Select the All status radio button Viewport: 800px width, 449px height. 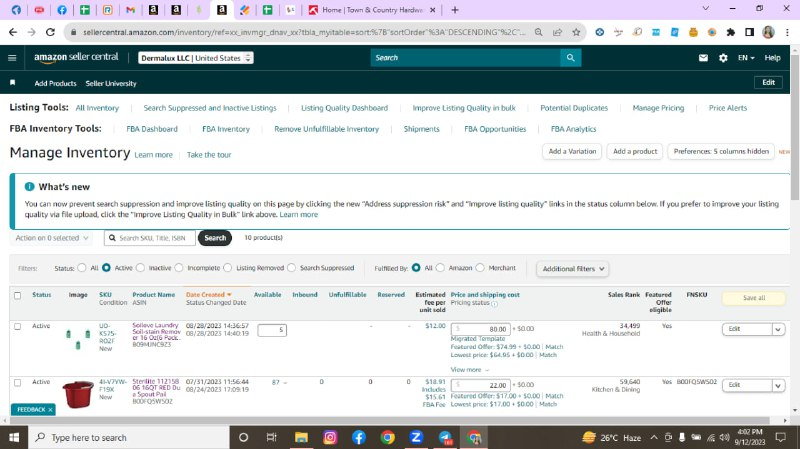[82, 268]
